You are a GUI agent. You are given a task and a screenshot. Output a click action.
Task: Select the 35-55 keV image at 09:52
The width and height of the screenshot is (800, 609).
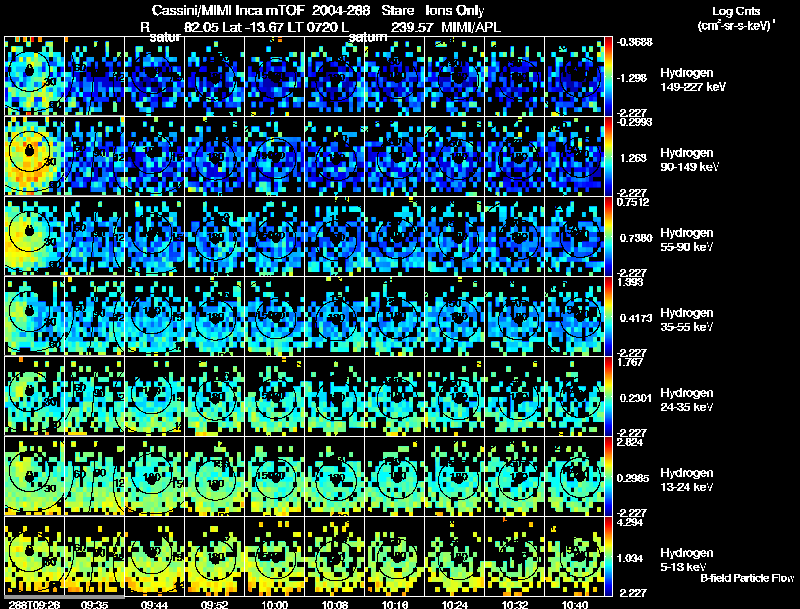(215, 316)
